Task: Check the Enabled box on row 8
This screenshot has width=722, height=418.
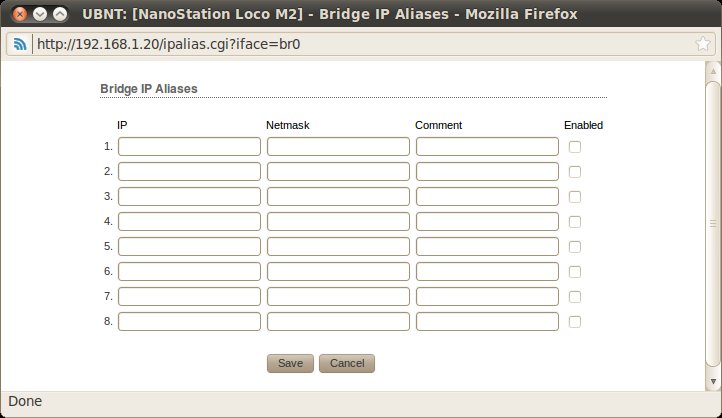Action: click(x=575, y=322)
